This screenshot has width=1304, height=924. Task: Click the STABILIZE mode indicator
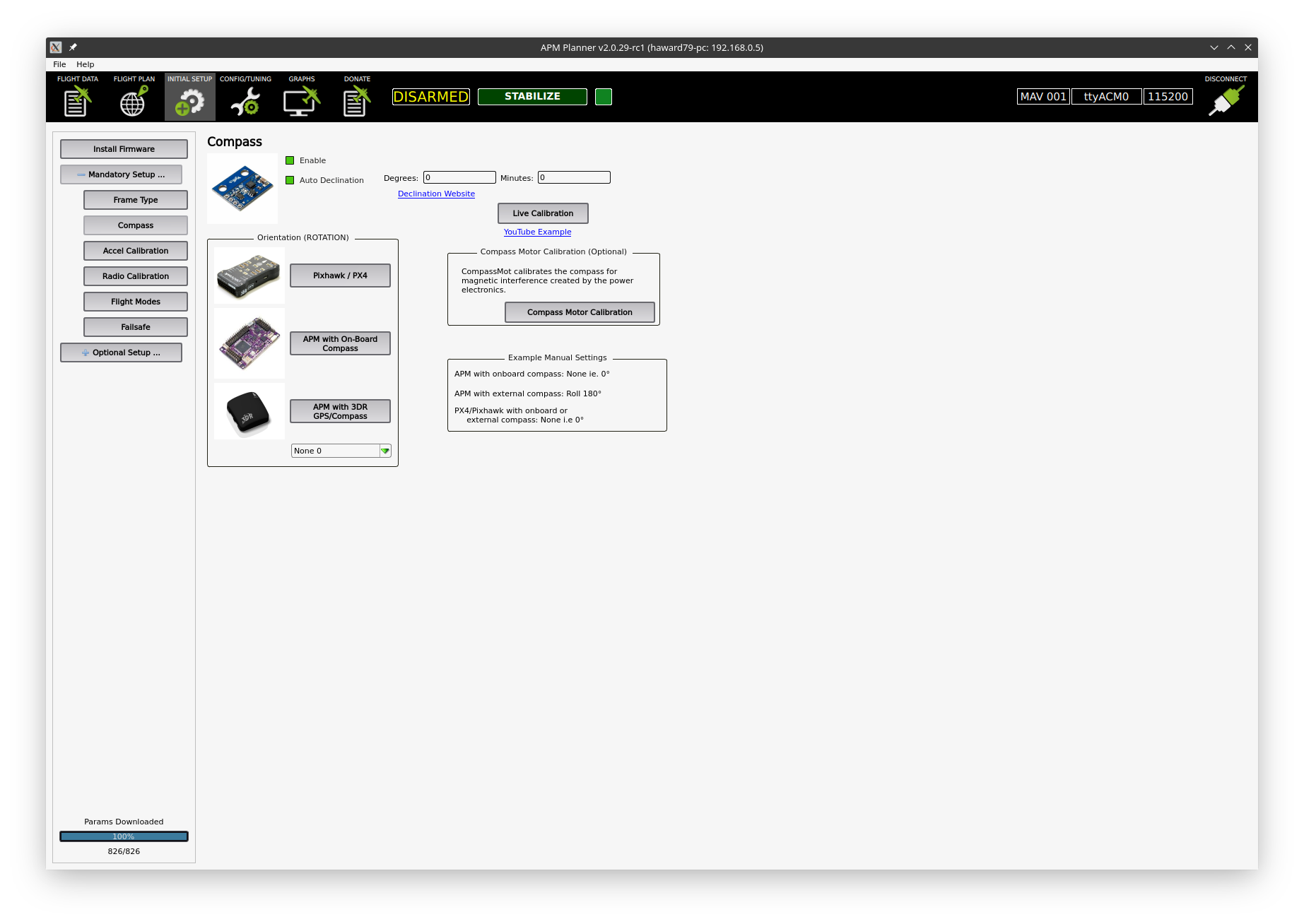[x=532, y=97]
